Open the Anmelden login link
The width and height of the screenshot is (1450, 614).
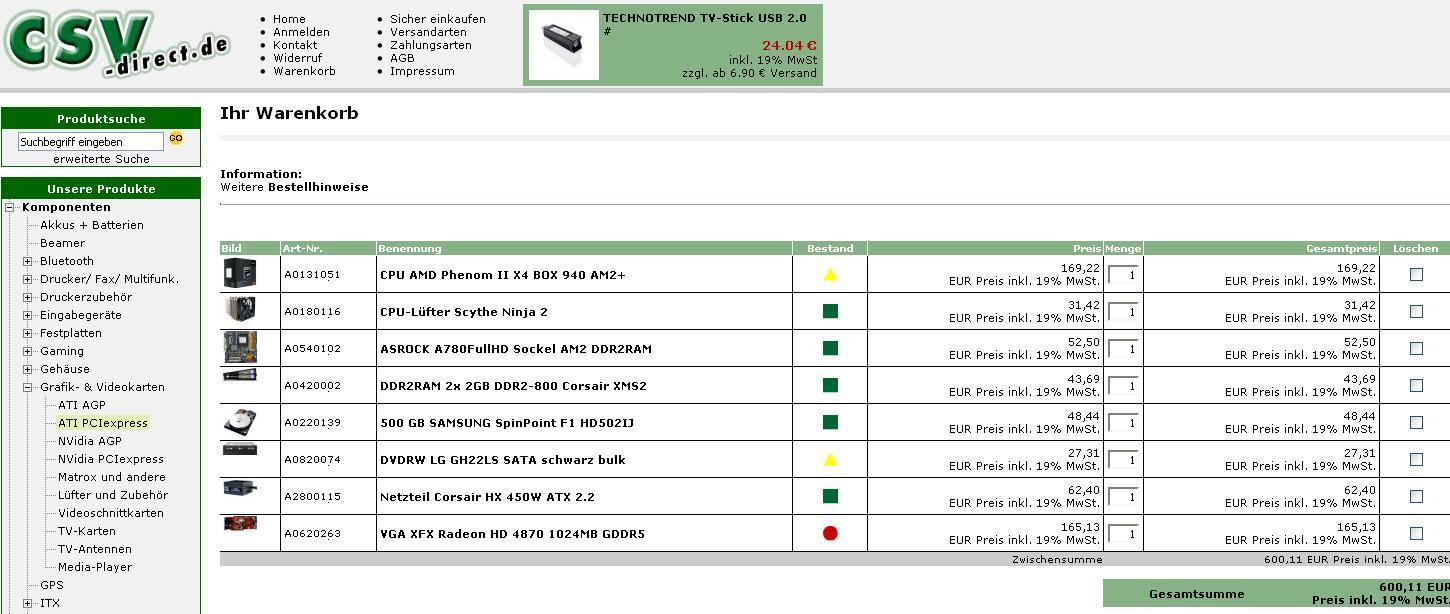pos(301,32)
